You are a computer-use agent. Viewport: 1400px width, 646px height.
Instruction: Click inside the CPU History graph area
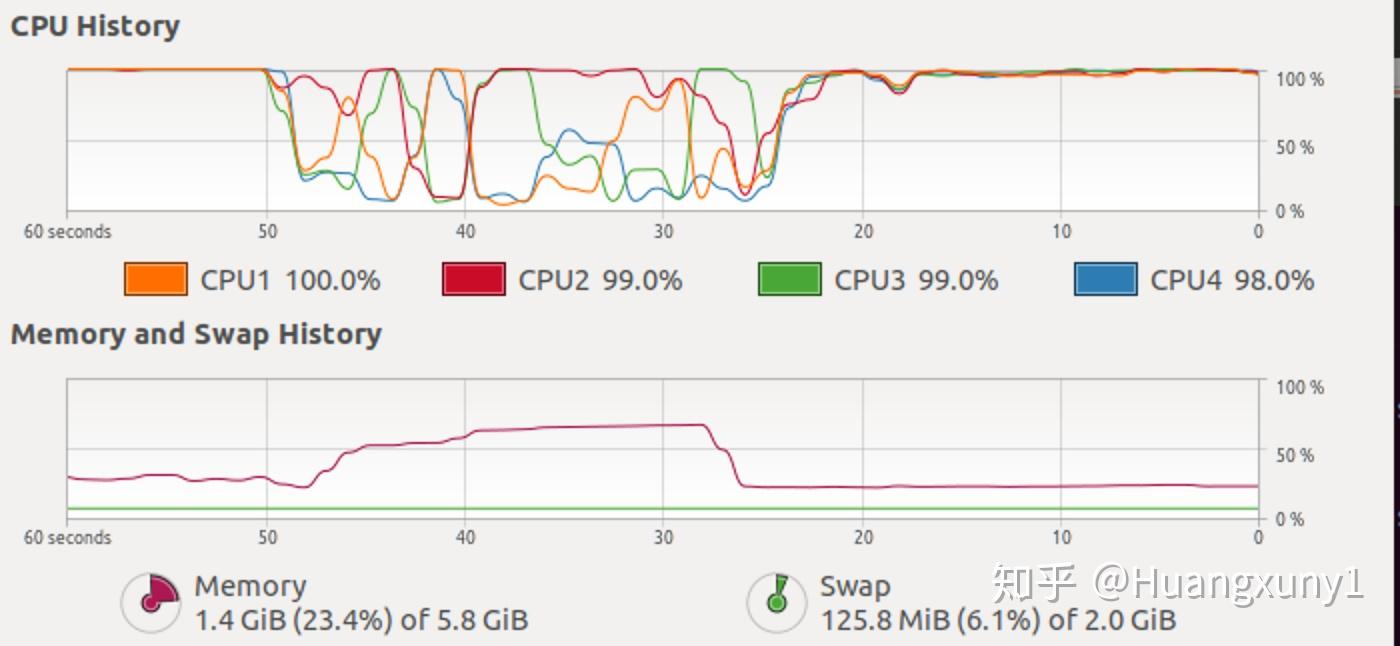663,140
